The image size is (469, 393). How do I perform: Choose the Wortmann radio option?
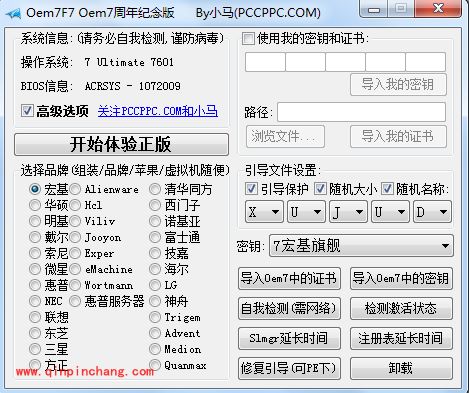pyautogui.click(x=75, y=285)
